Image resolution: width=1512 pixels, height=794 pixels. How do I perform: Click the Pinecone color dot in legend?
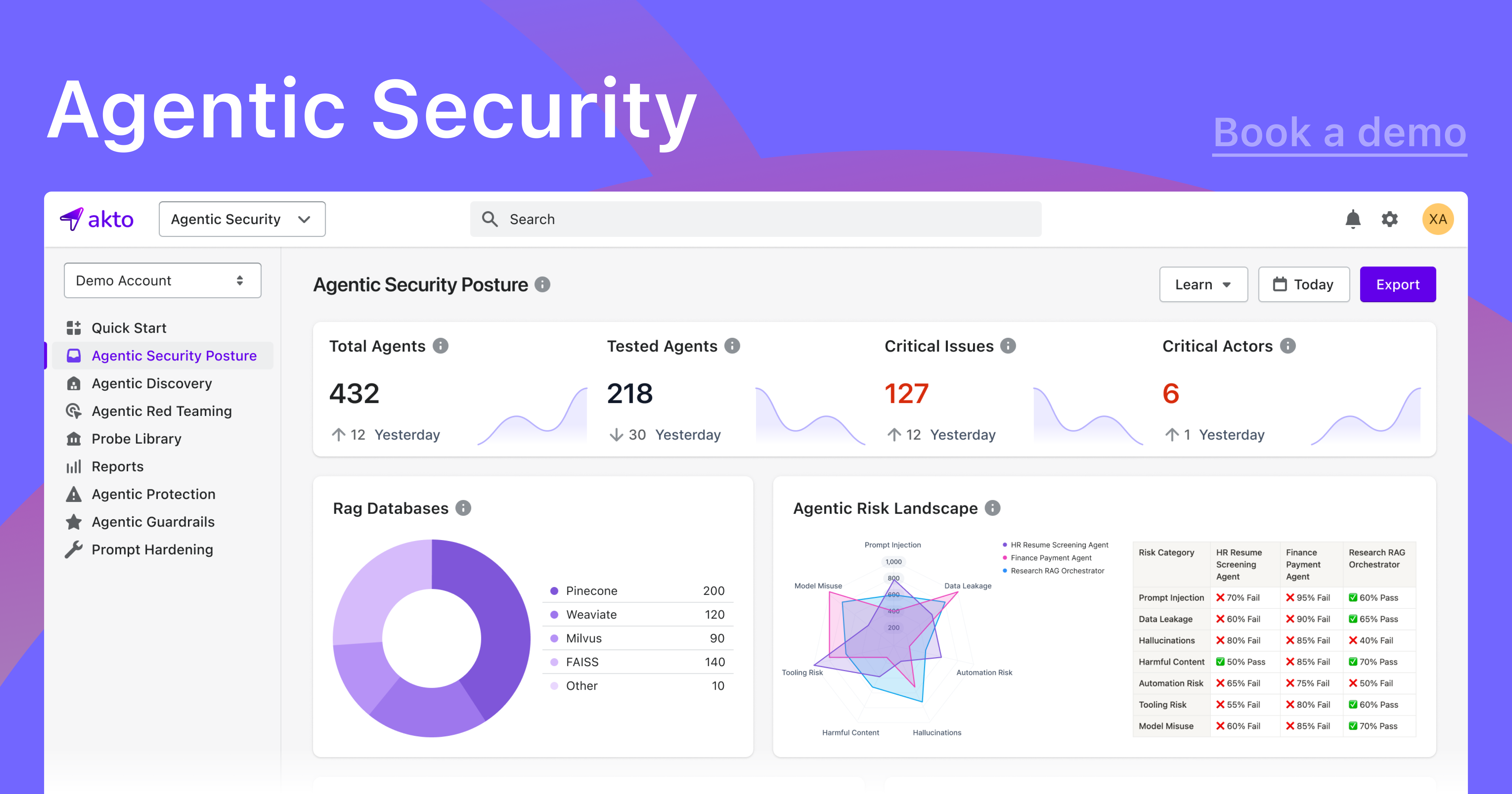[x=554, y=591]
